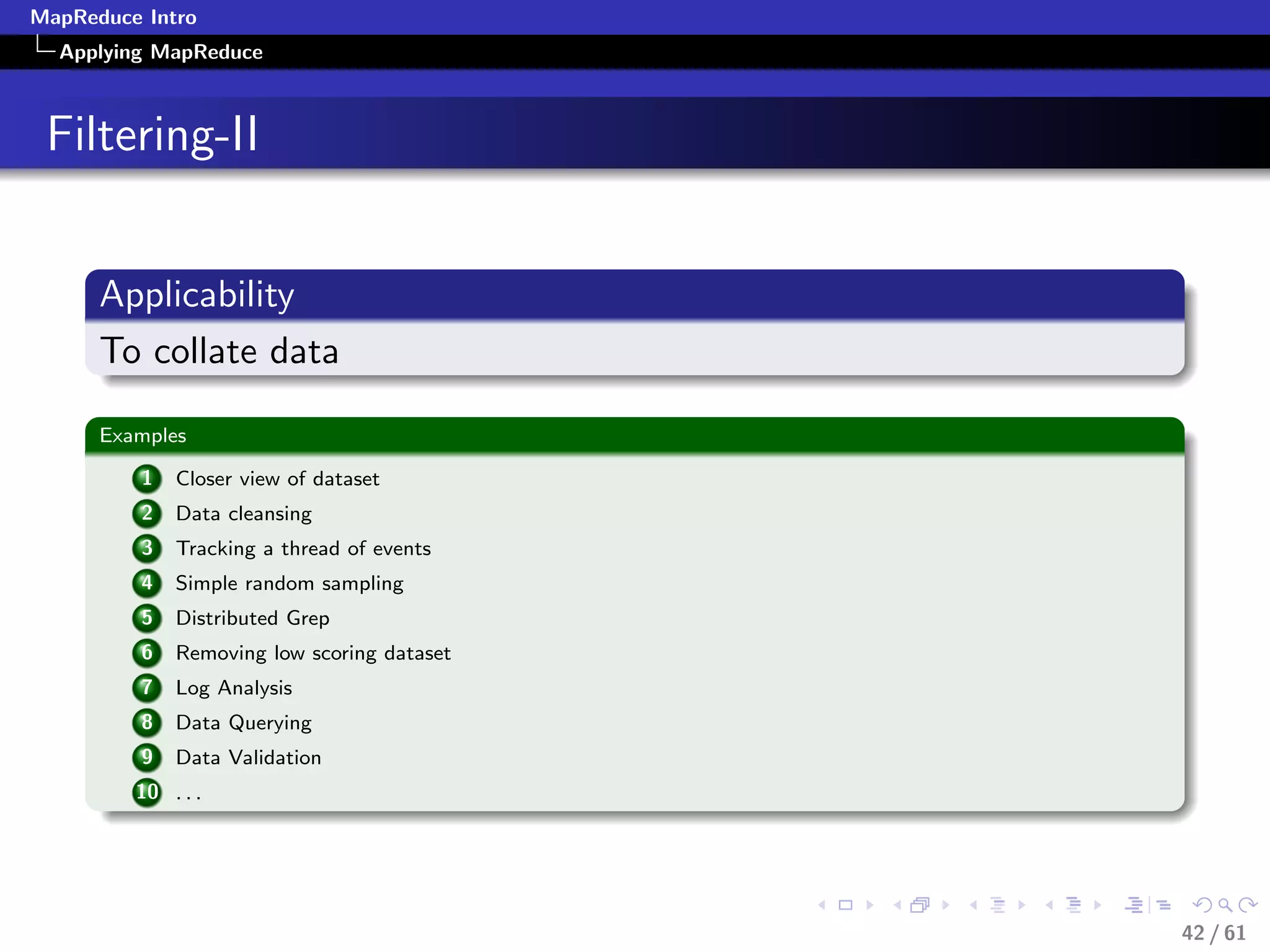This screenshot has height=952, width=1270.
Task: Click the presentation end outline icon
Action: point(1164,906)
